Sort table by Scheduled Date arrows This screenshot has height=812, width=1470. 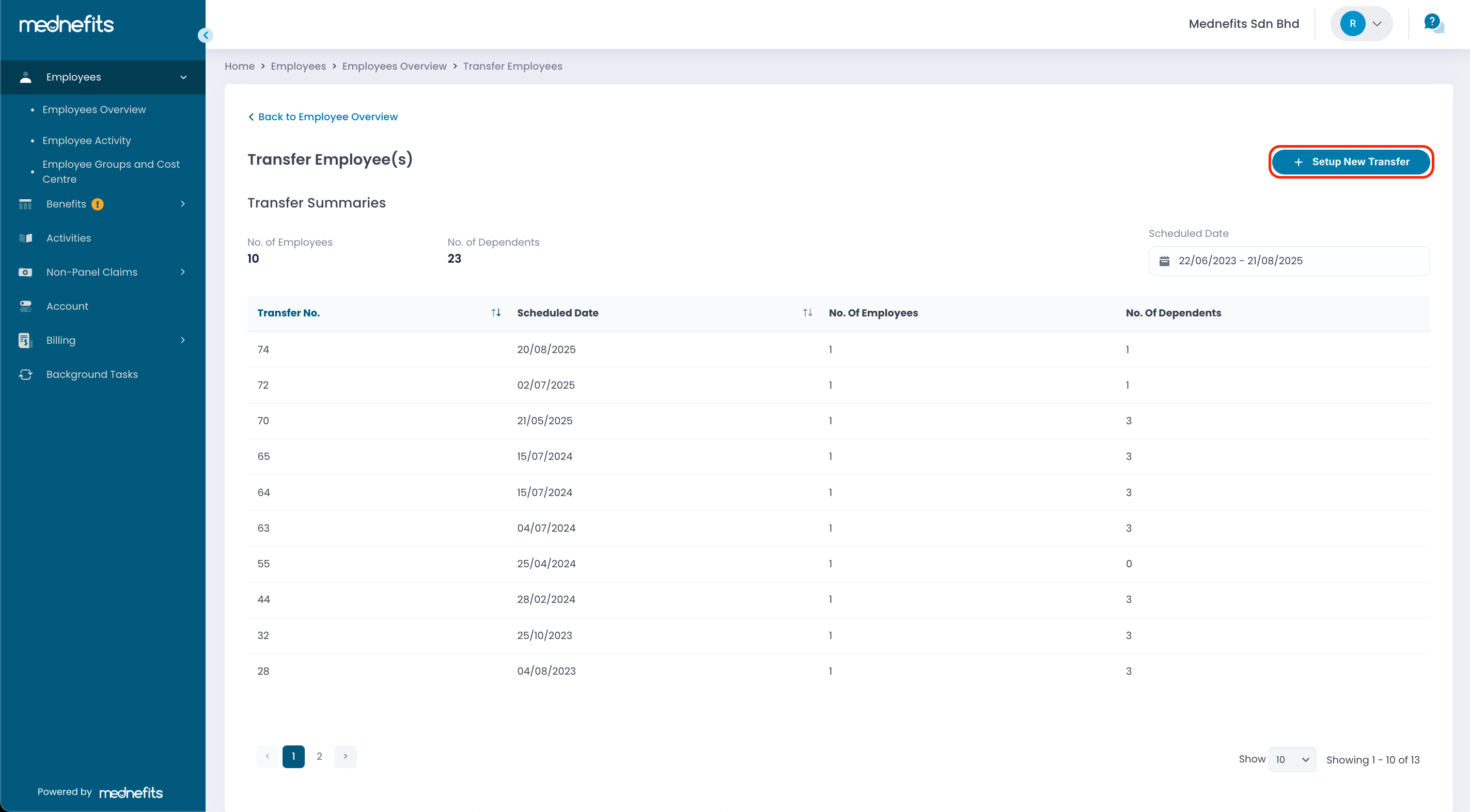pos(807,312)
